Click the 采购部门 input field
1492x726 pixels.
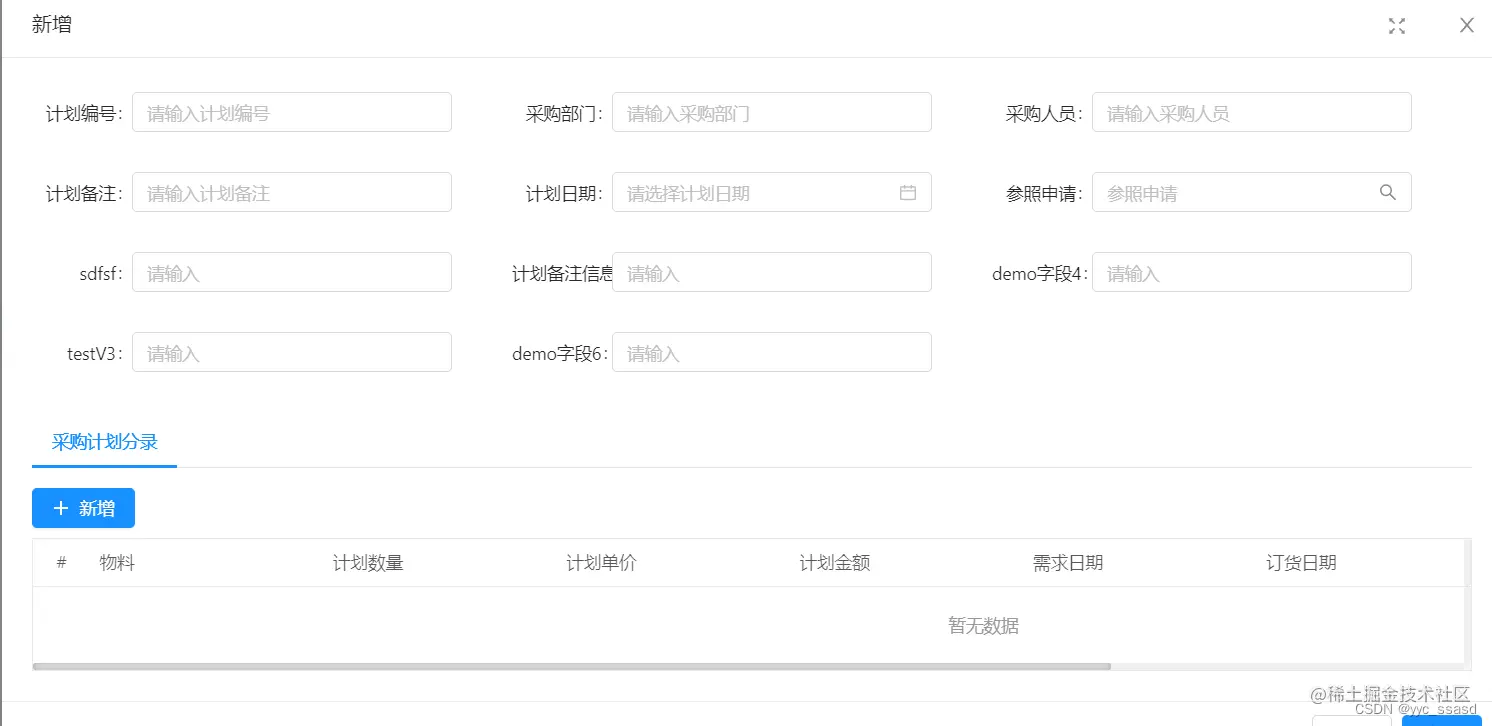point(772,111)
